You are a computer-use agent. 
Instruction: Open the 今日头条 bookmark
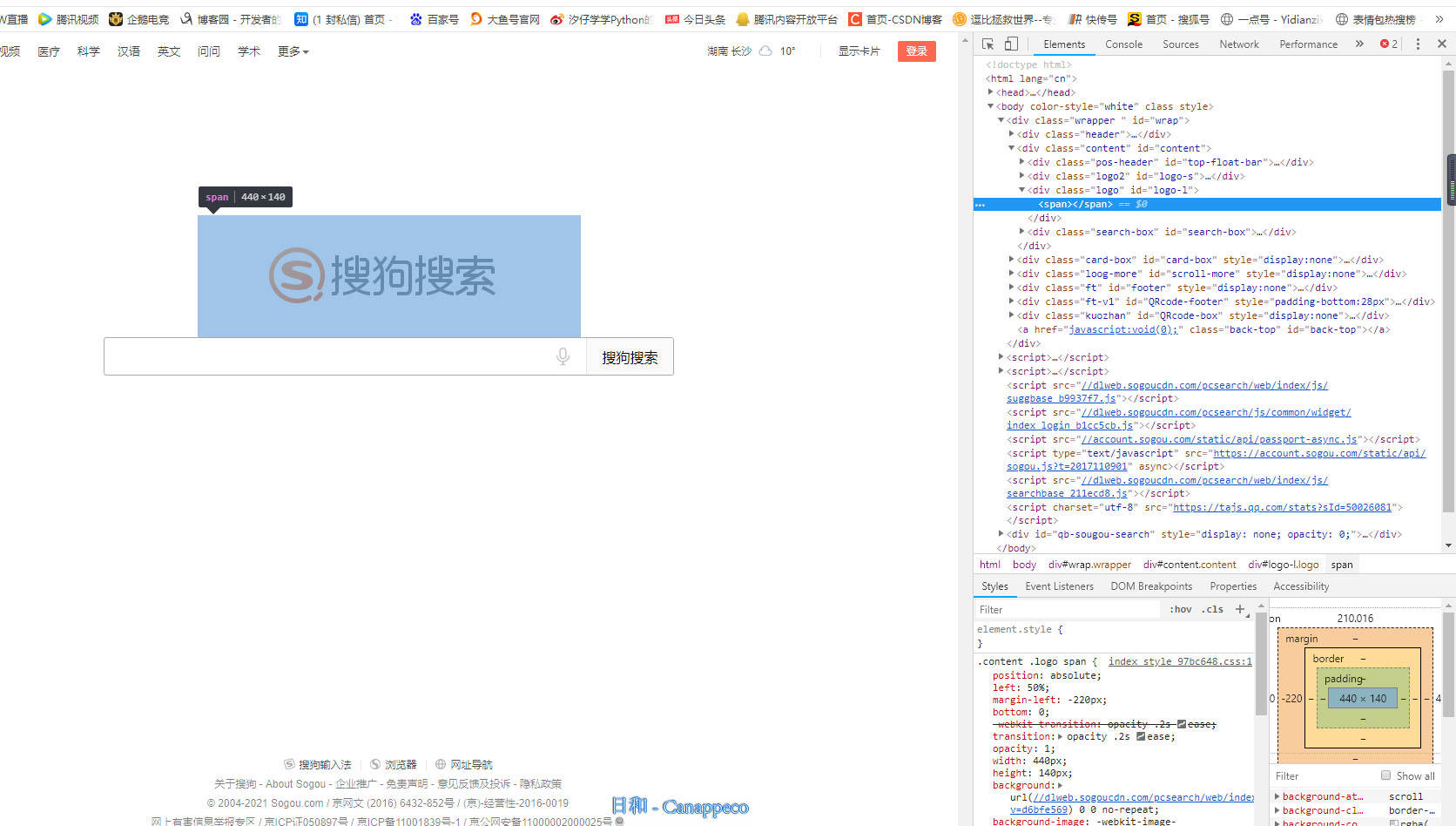tap(695, 19)
